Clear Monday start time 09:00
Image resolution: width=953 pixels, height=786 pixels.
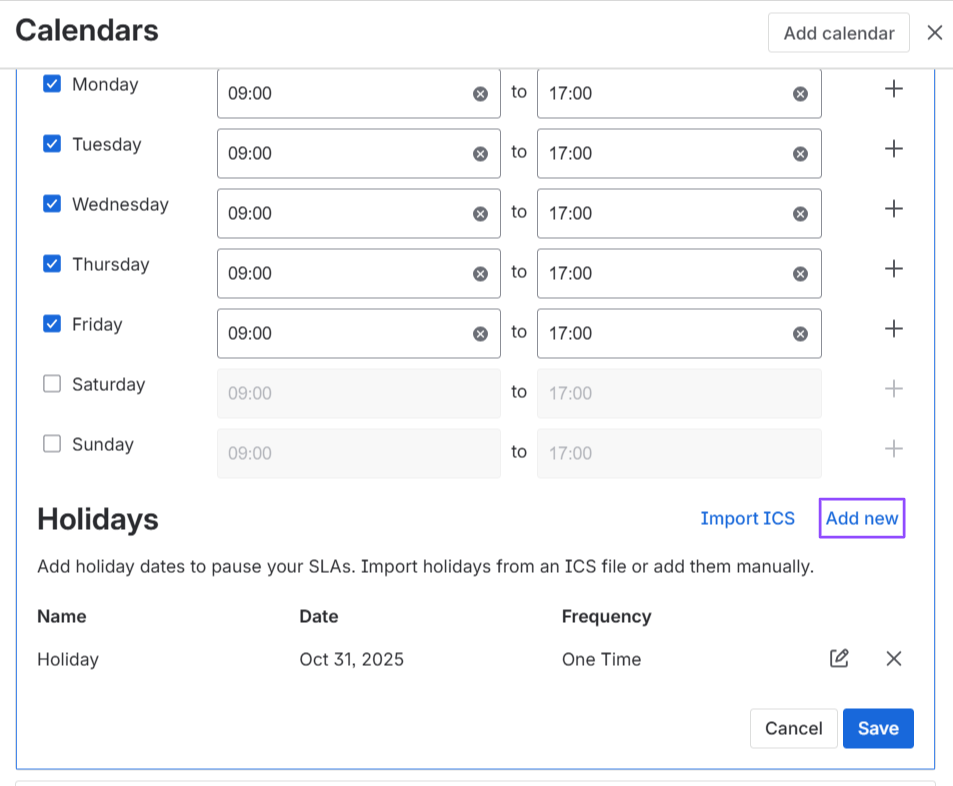click(x=480, y=94)
